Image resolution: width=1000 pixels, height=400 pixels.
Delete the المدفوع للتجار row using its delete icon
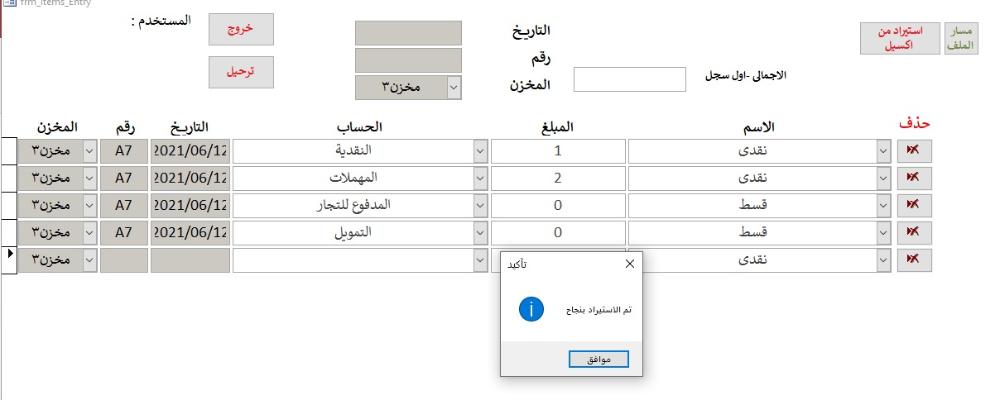click(914, 205)
